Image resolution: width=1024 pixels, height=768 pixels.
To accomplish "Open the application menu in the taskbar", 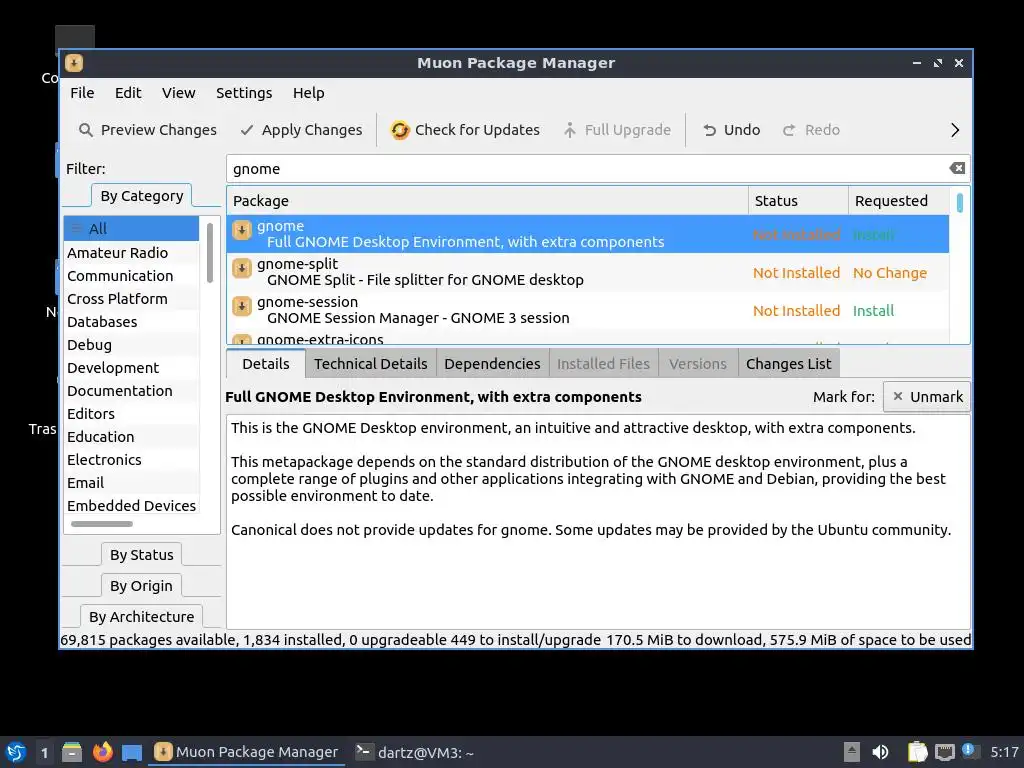I will (16, 752).
